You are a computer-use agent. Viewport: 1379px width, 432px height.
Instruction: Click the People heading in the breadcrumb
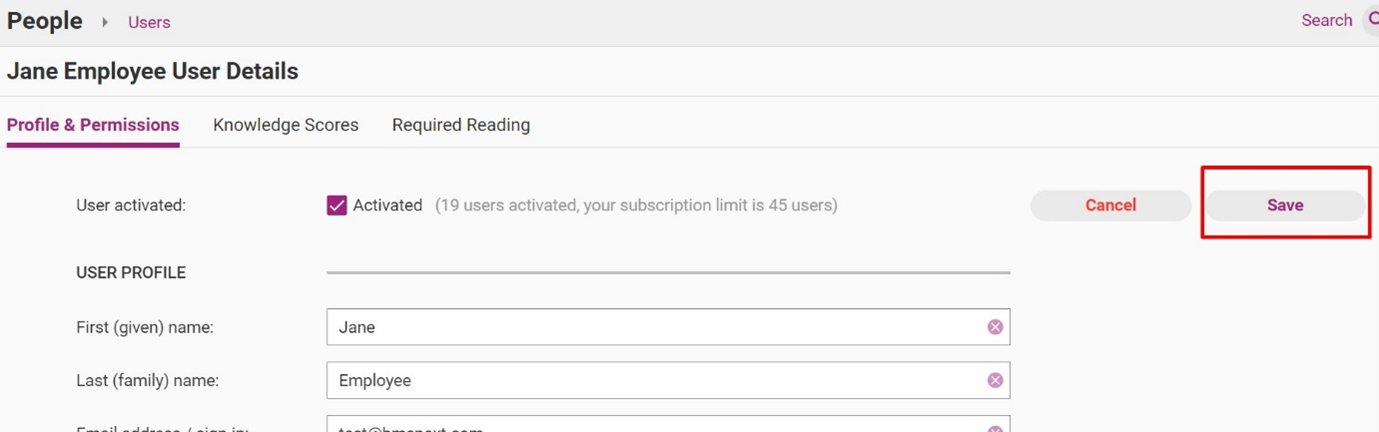tap(45, 21)
